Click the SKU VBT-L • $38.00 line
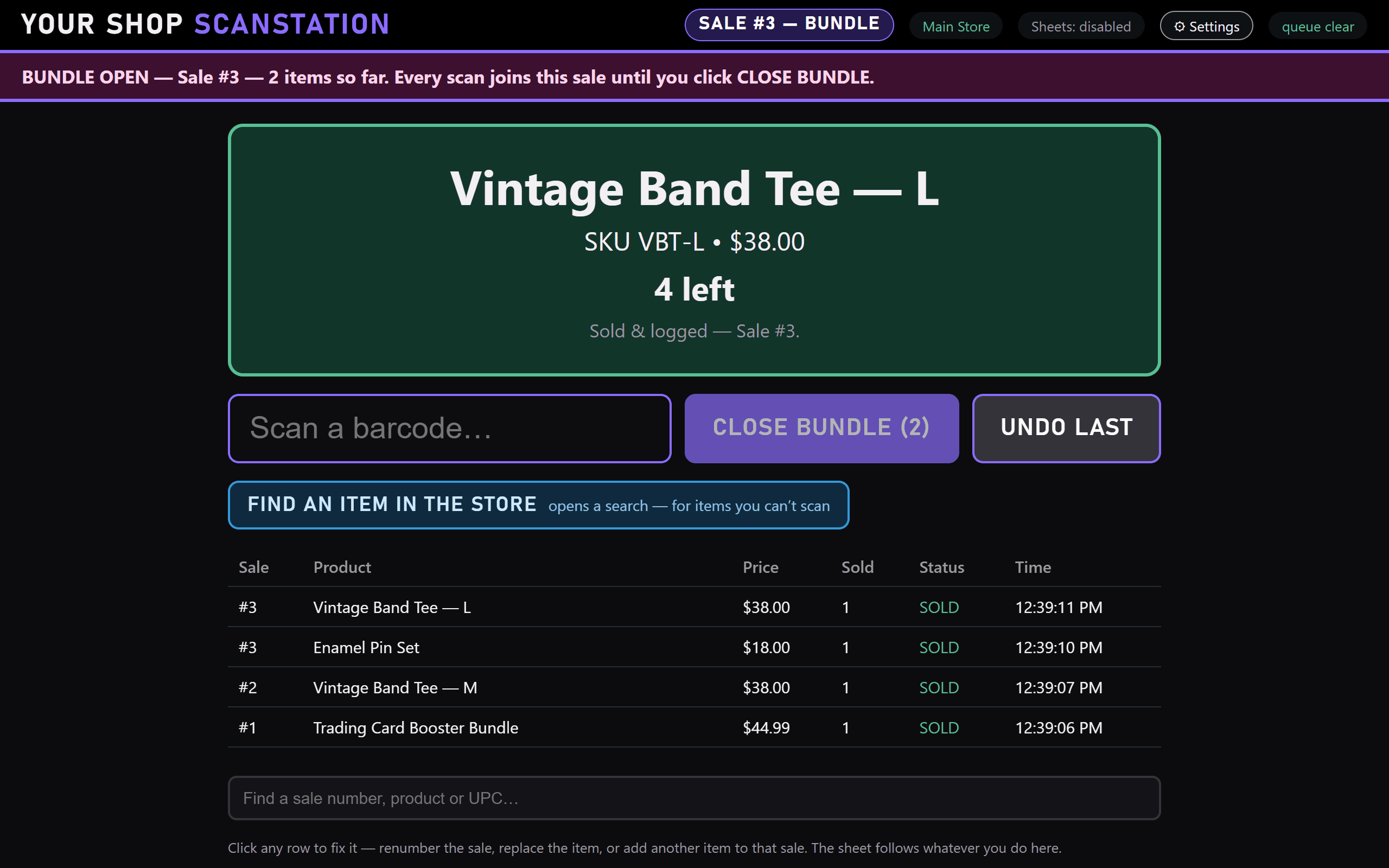 coord(694,242)
